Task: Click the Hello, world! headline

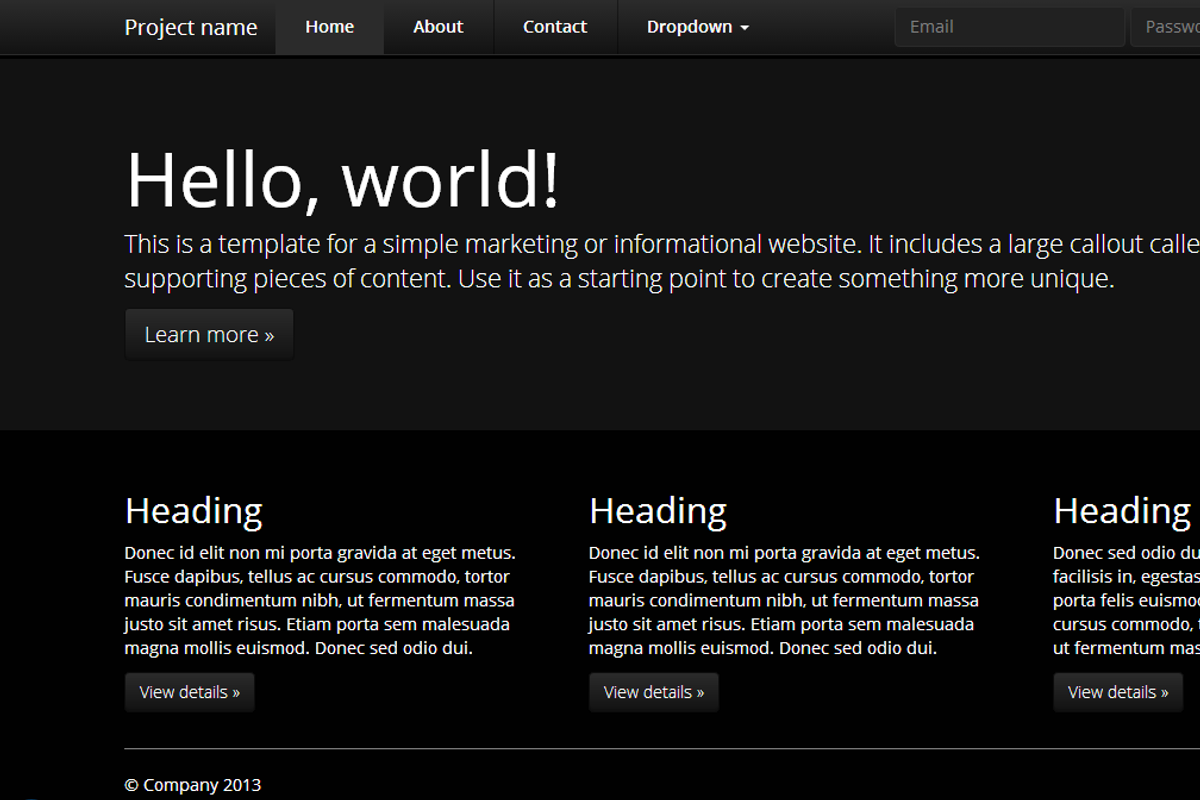Action: tap(340, 181)
